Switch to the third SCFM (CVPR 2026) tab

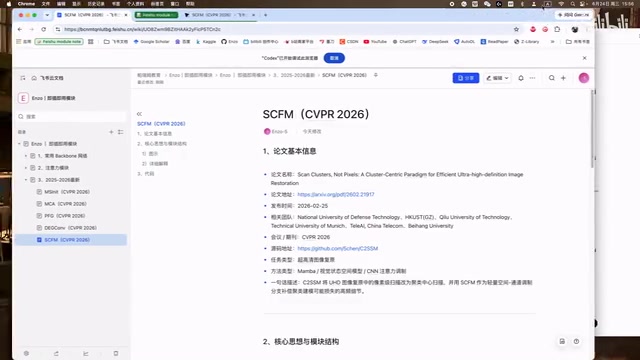coord(220,15)
